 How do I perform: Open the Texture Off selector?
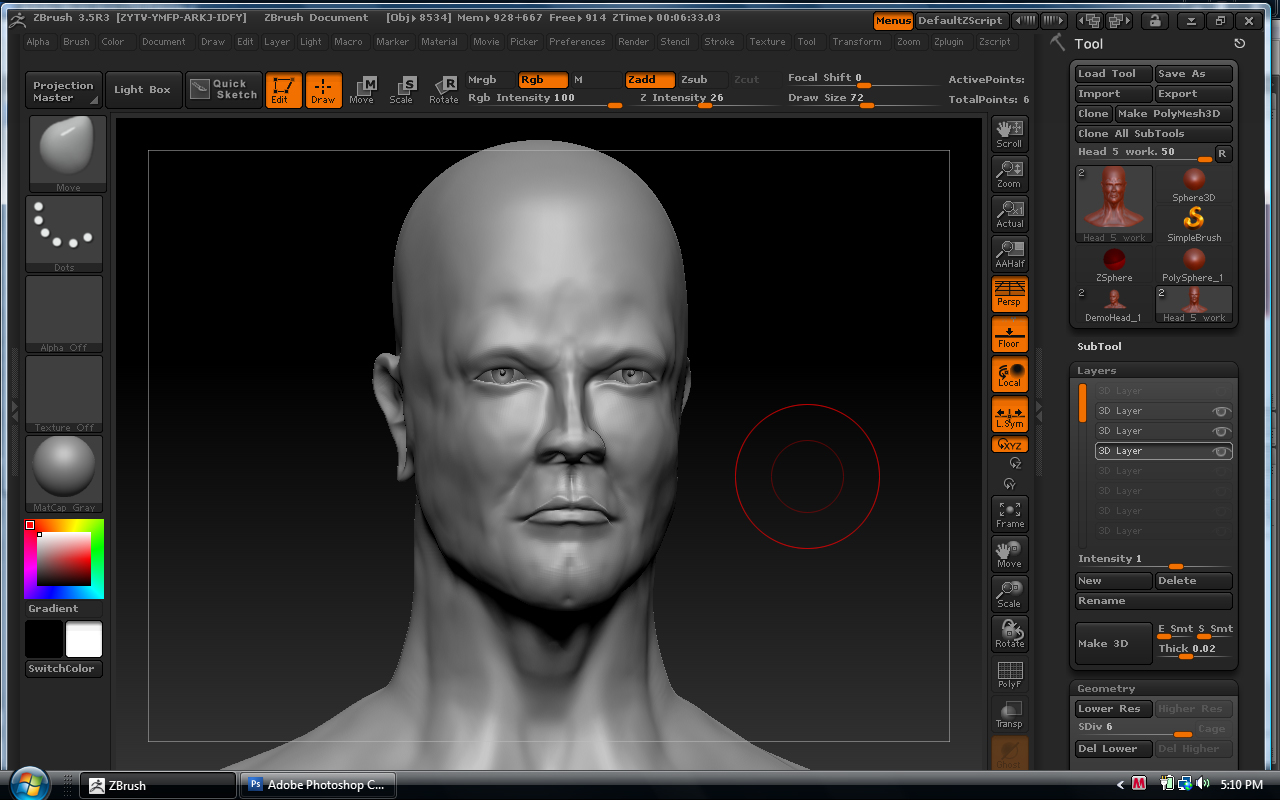click(x=64, y=394)
